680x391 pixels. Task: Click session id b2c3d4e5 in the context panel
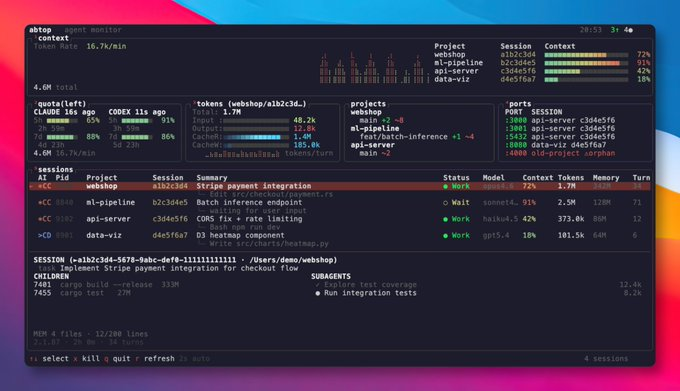click(x=518, y=63)
